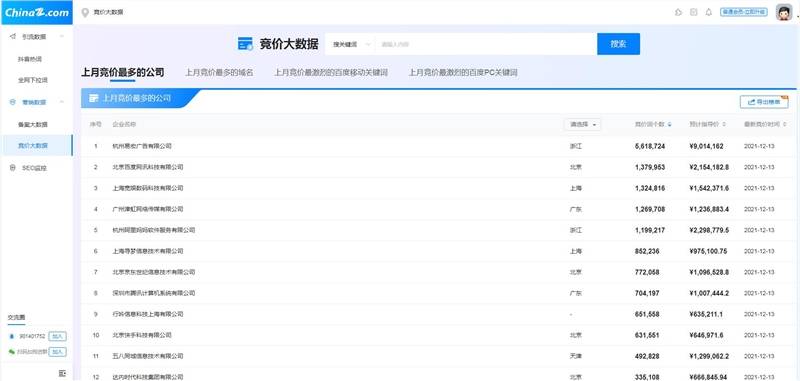Click the first-row company name link
800x381 pixels.
[x=142, y=146]
